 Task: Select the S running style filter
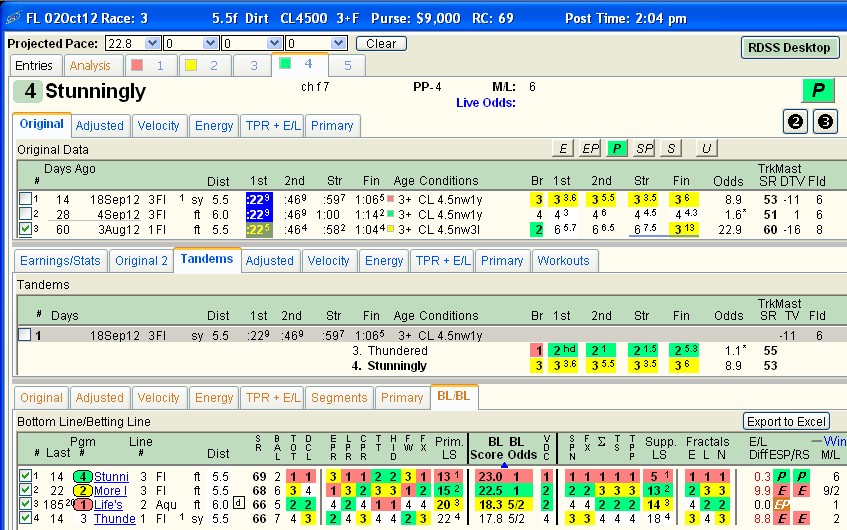pyautogui.click(x=671, y=148)
